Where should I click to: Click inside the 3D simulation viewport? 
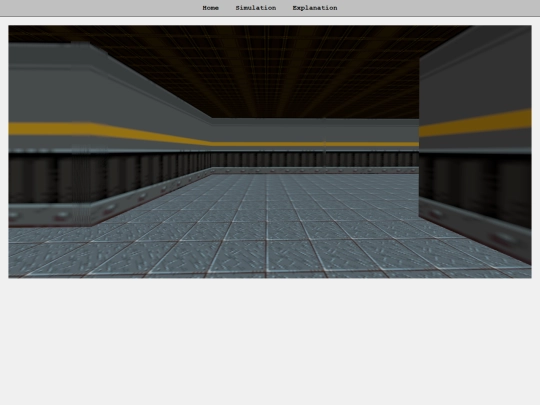pos(270,152)
